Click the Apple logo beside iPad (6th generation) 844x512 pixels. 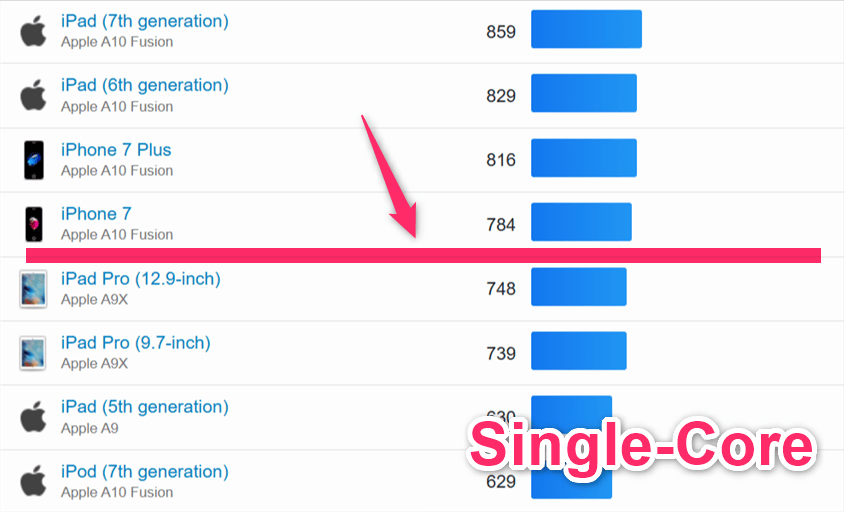[33, 96]
